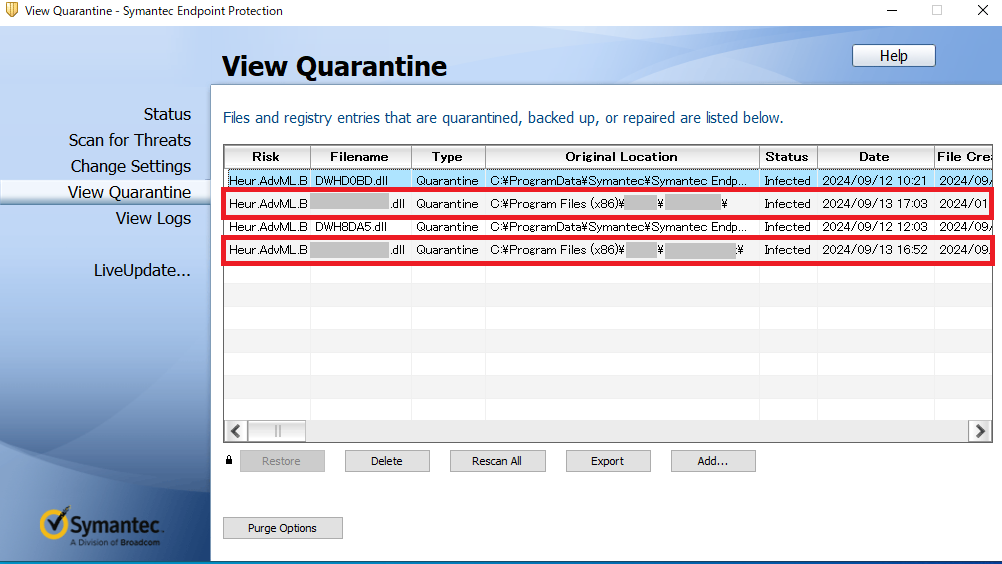Click the horizontal scrollbar thumb
This screenshot has width=1002, height=564.
277,431
